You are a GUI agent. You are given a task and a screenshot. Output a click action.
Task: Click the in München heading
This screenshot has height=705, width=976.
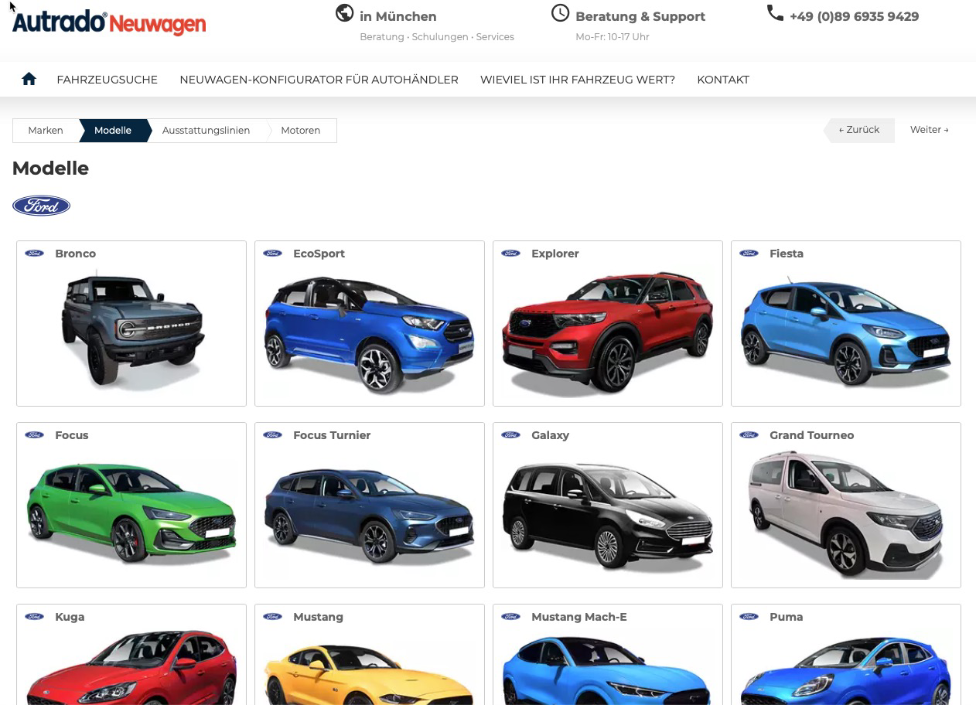point(398,17)
